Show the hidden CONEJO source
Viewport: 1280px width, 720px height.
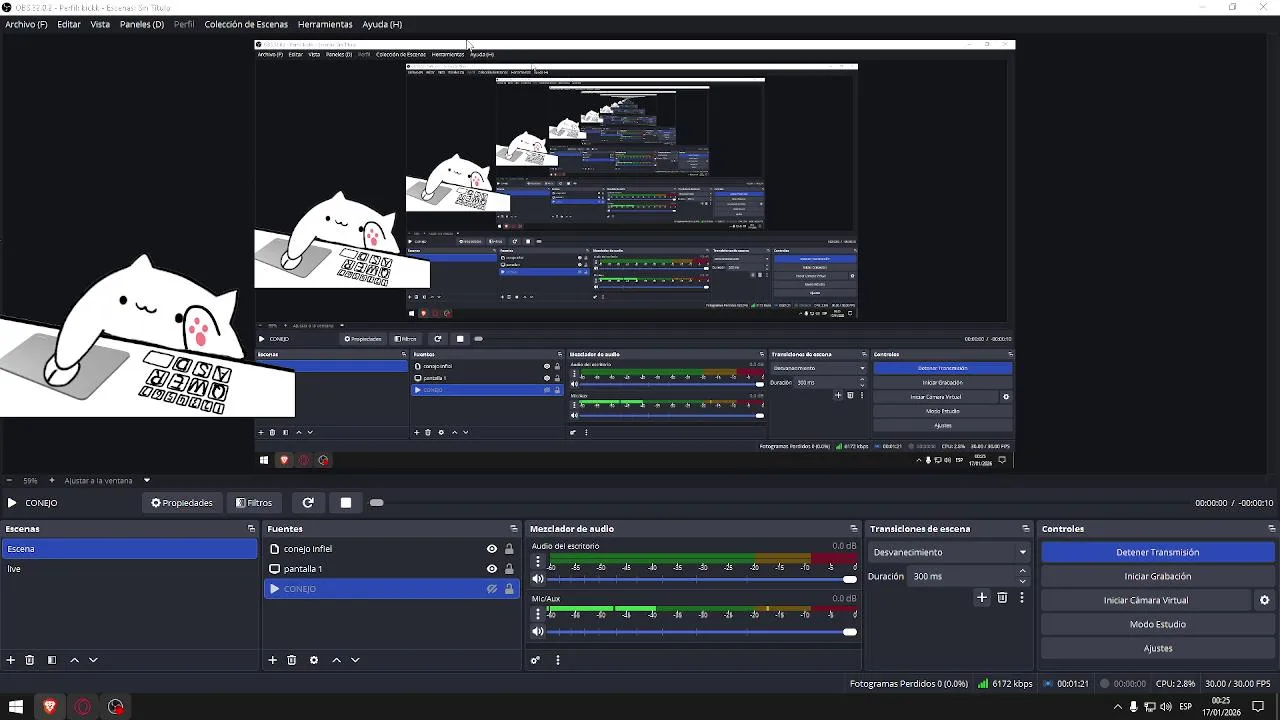pyautogui.click(x=492, y=589)
